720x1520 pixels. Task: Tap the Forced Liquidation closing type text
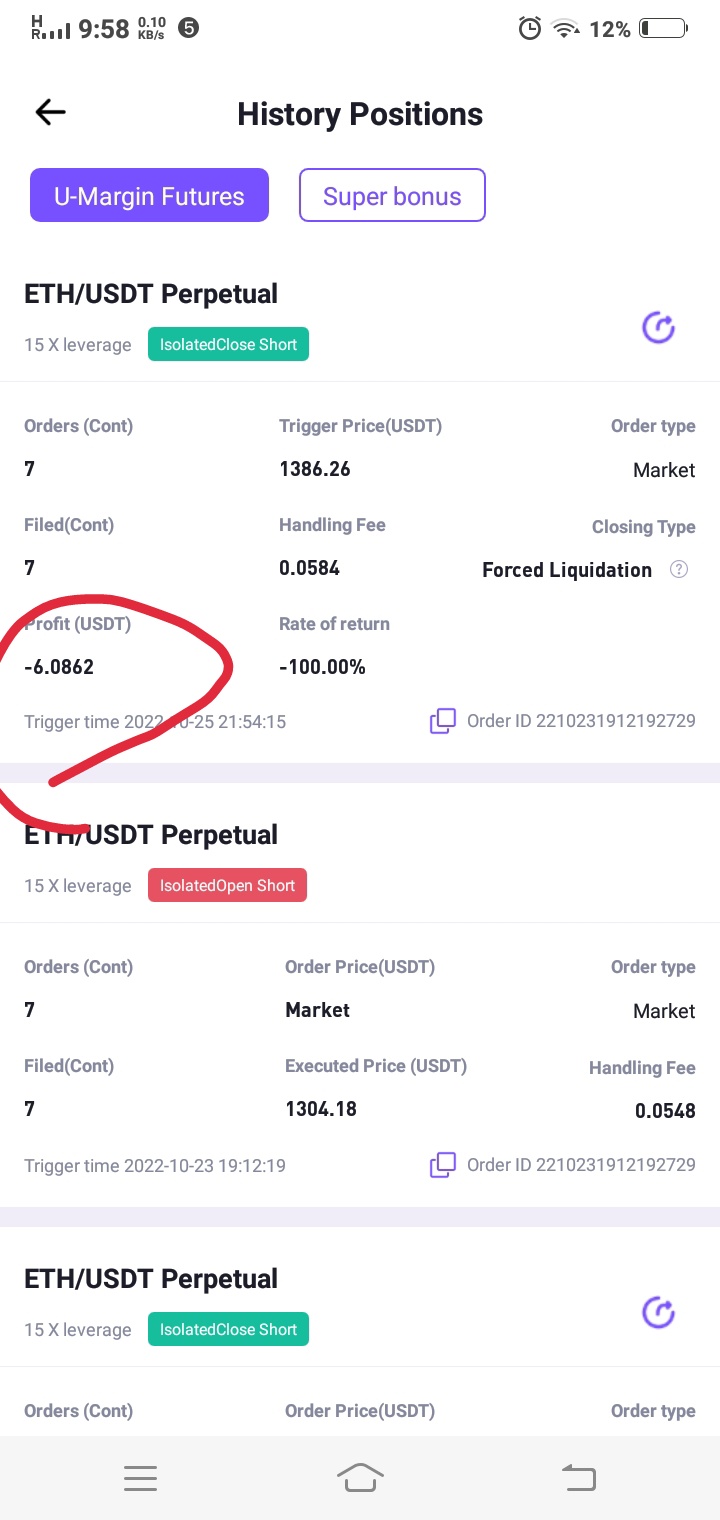click(x=567, y=570)
